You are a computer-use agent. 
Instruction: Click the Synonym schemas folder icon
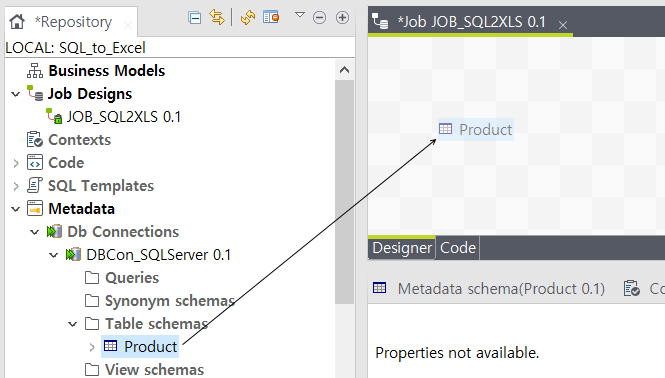tap(92, 301)
